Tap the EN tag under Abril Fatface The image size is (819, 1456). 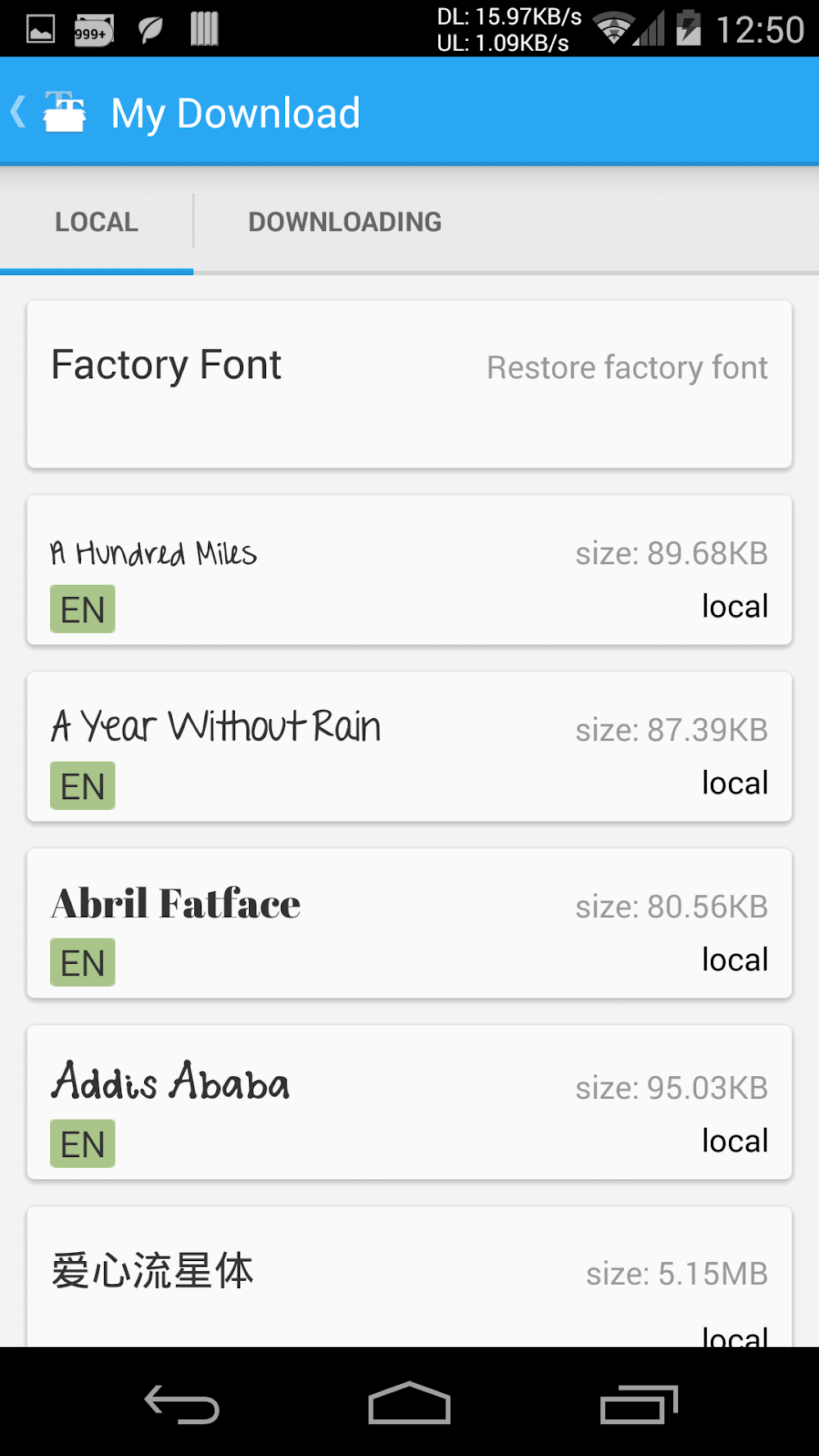83,963
